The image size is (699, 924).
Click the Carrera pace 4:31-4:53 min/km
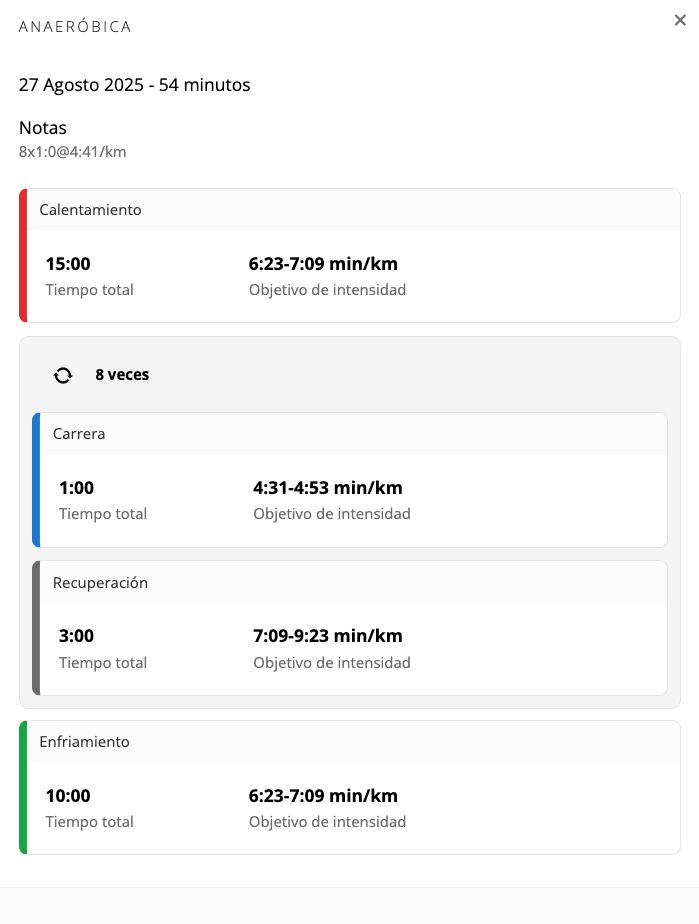coord(328,488)
